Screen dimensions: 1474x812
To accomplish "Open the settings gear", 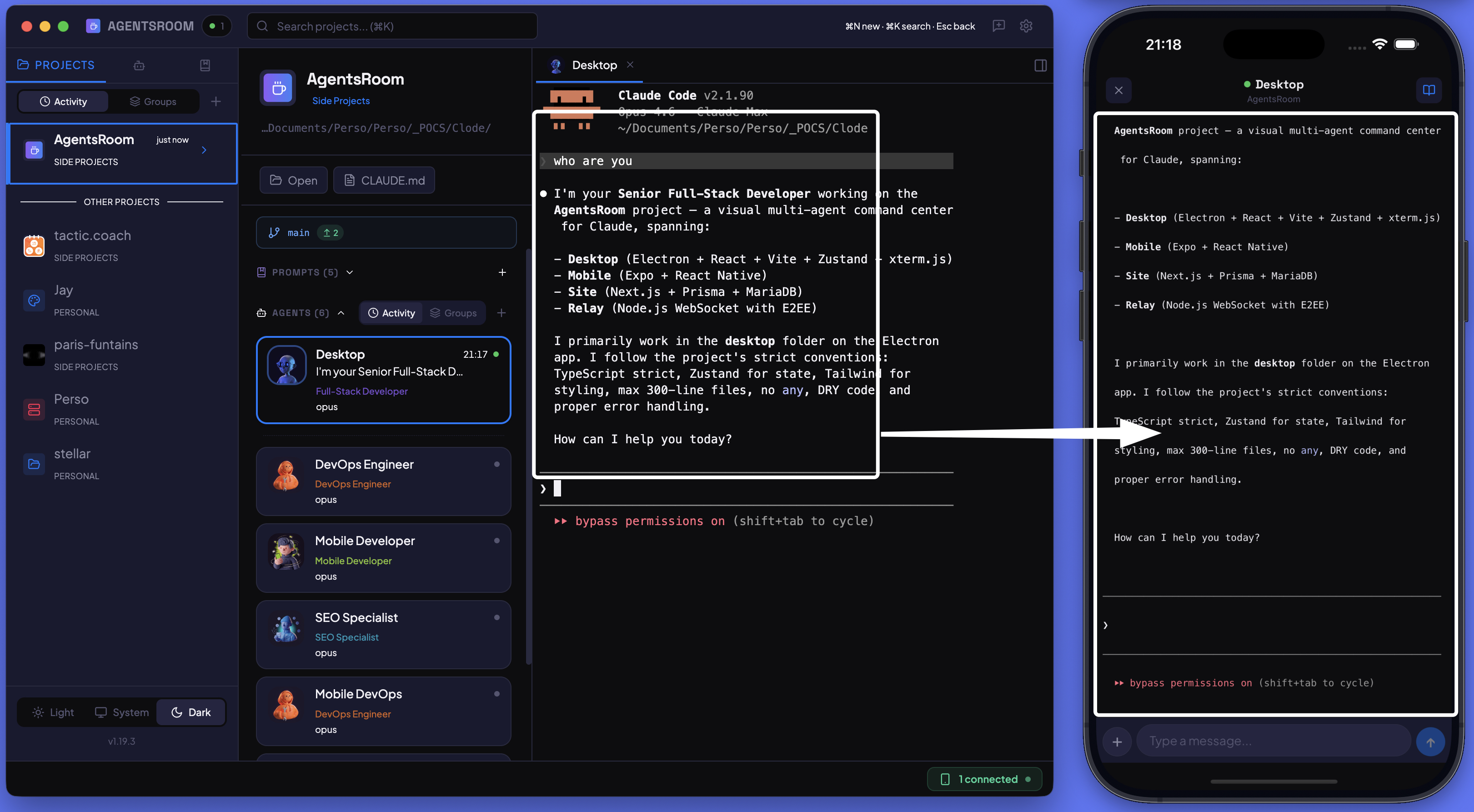I will [1025, 26].
